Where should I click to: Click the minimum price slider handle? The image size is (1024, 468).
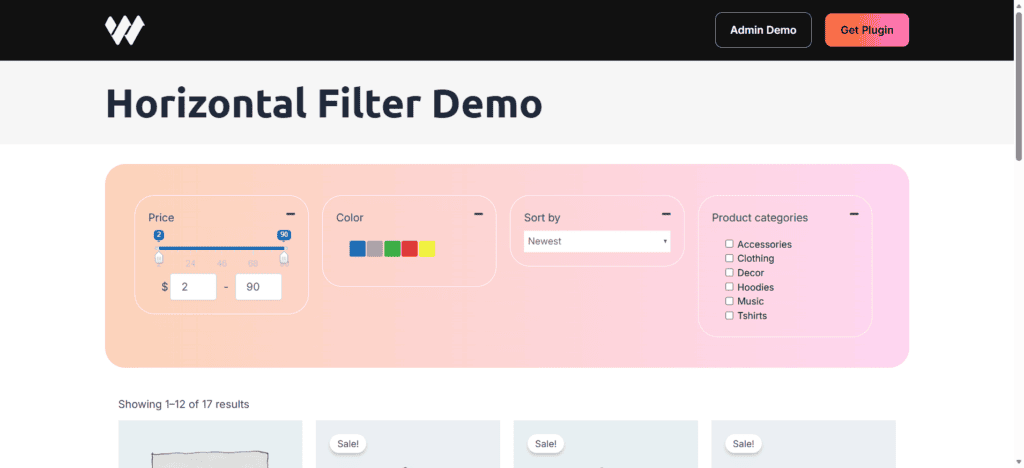[159, 258]
